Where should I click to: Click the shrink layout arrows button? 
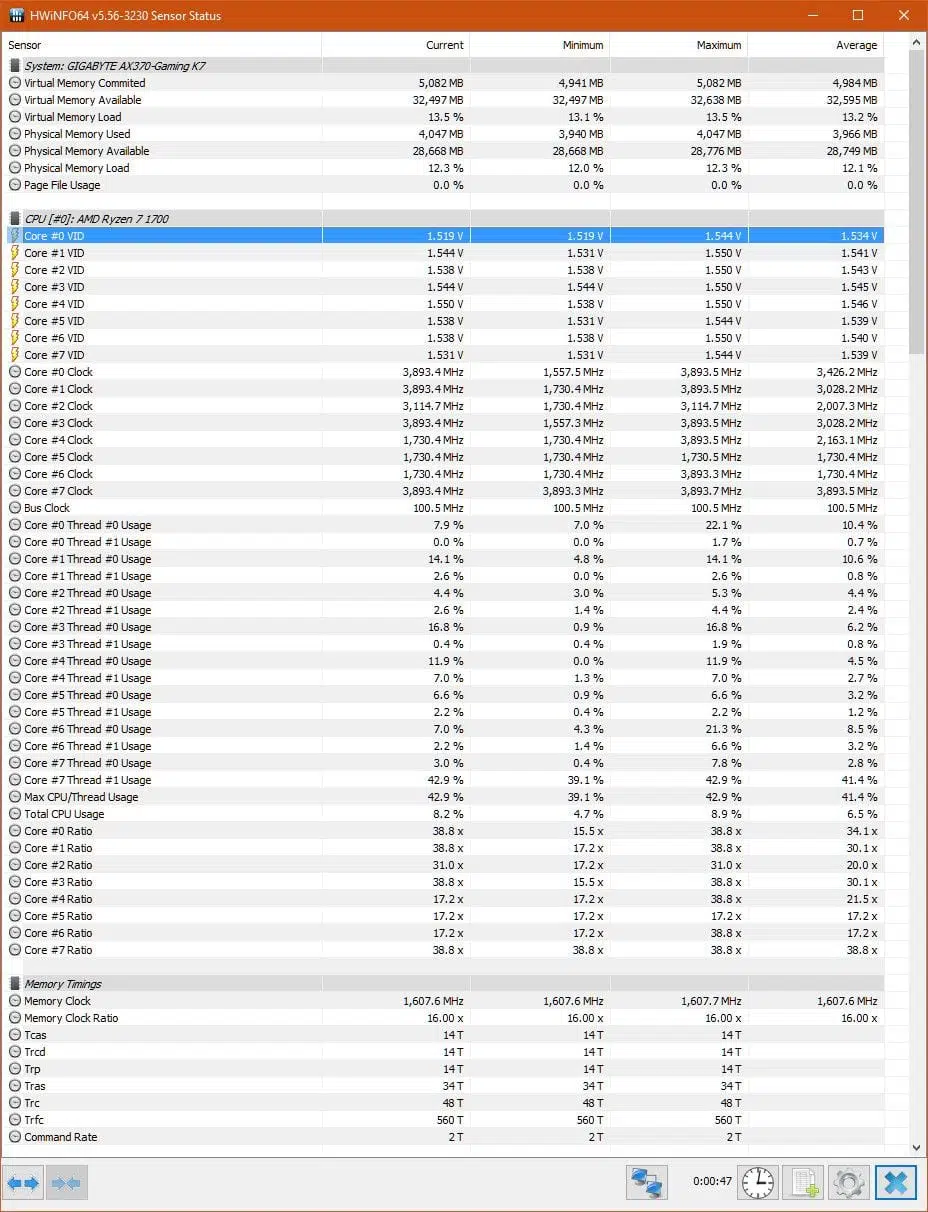[x=67, y=1183]
